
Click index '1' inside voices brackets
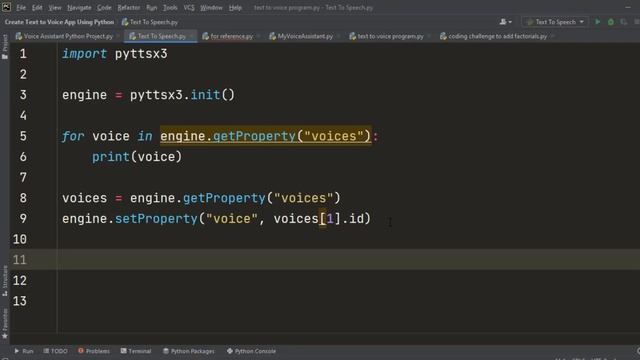[x=330, y=219]
